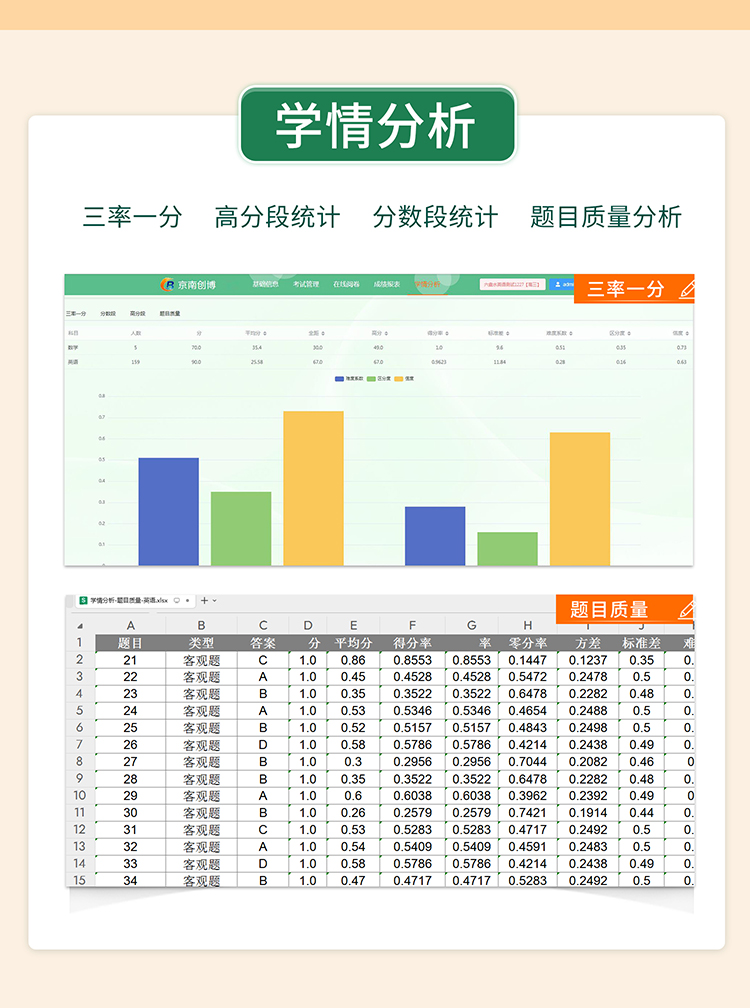This screenshot has height=1008, width=750.
Task: Click the green spreadsheet file icon in tab
Action: pyautogui.click(x=84, y=601)
